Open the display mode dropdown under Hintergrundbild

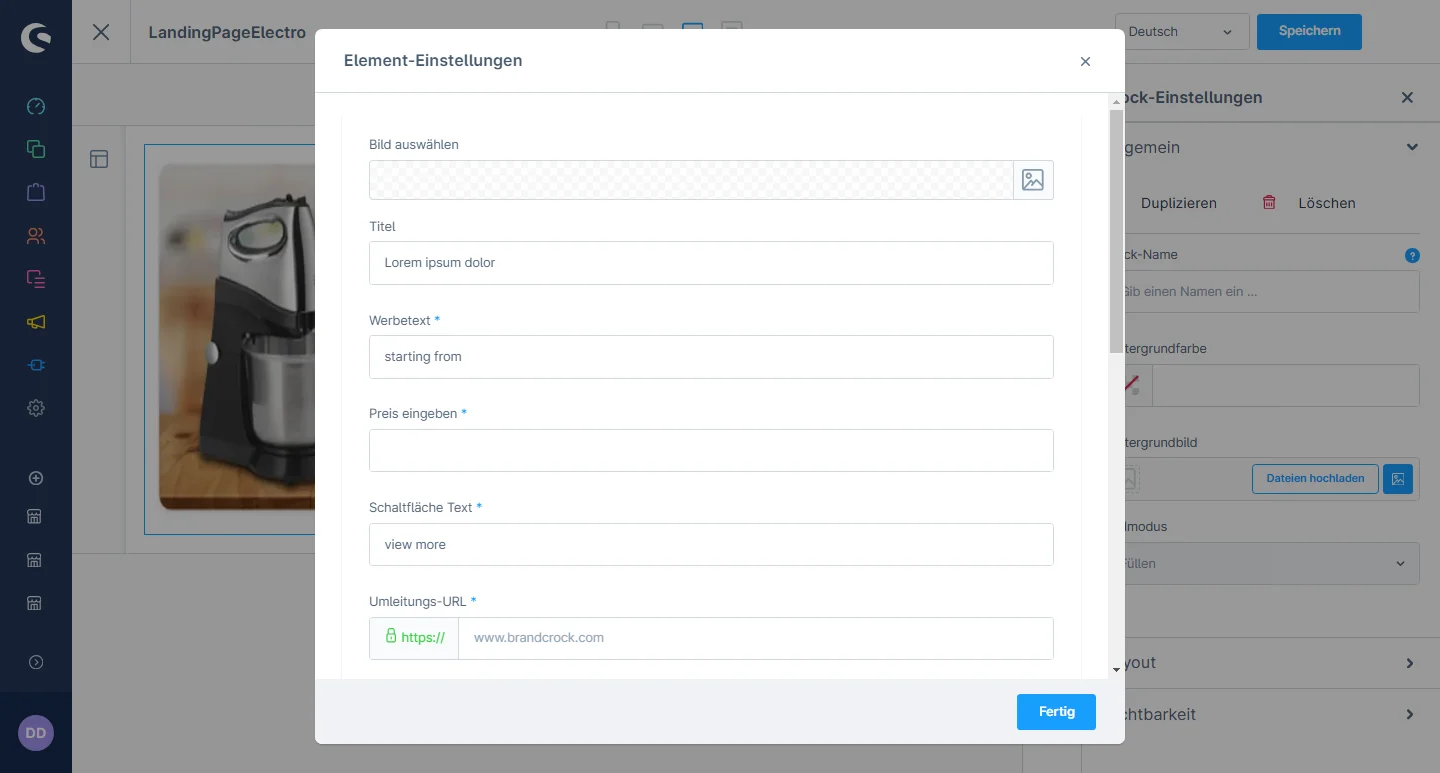(1270, 564)
